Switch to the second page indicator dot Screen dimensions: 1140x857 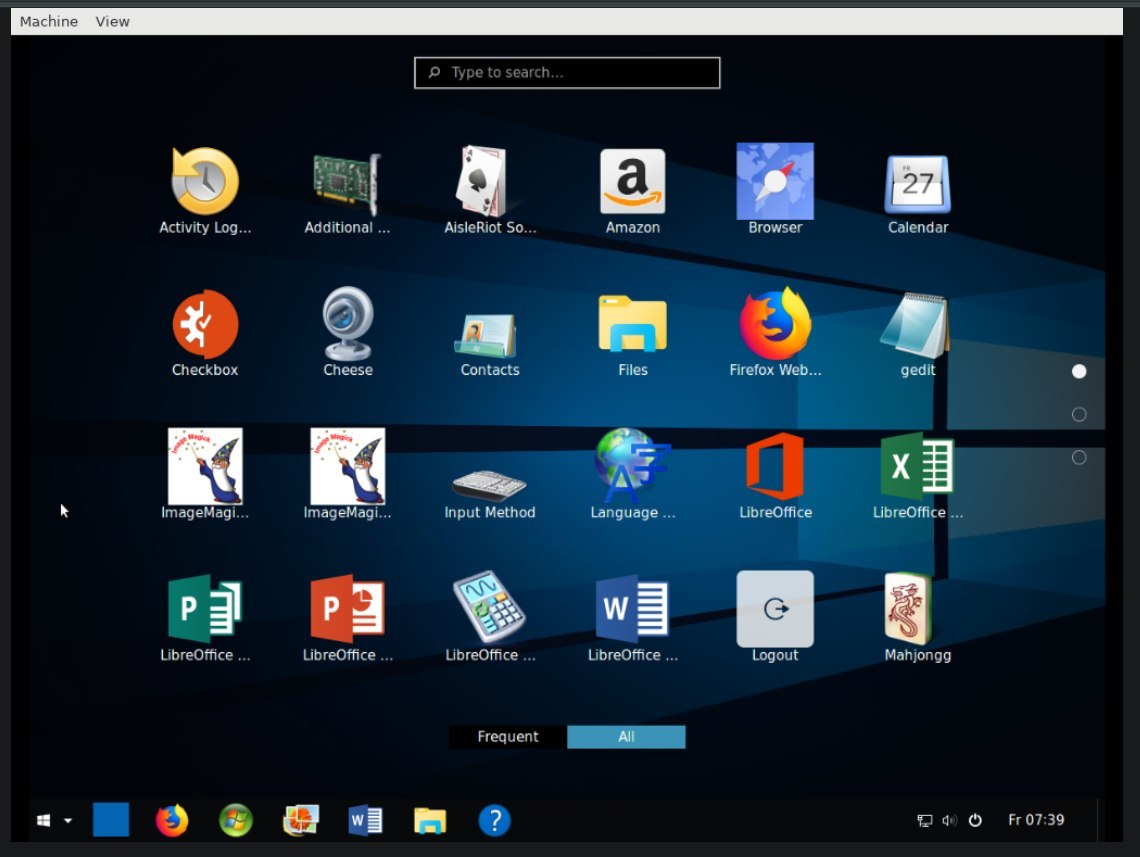pyautogui.click(x=1079, y=414)
